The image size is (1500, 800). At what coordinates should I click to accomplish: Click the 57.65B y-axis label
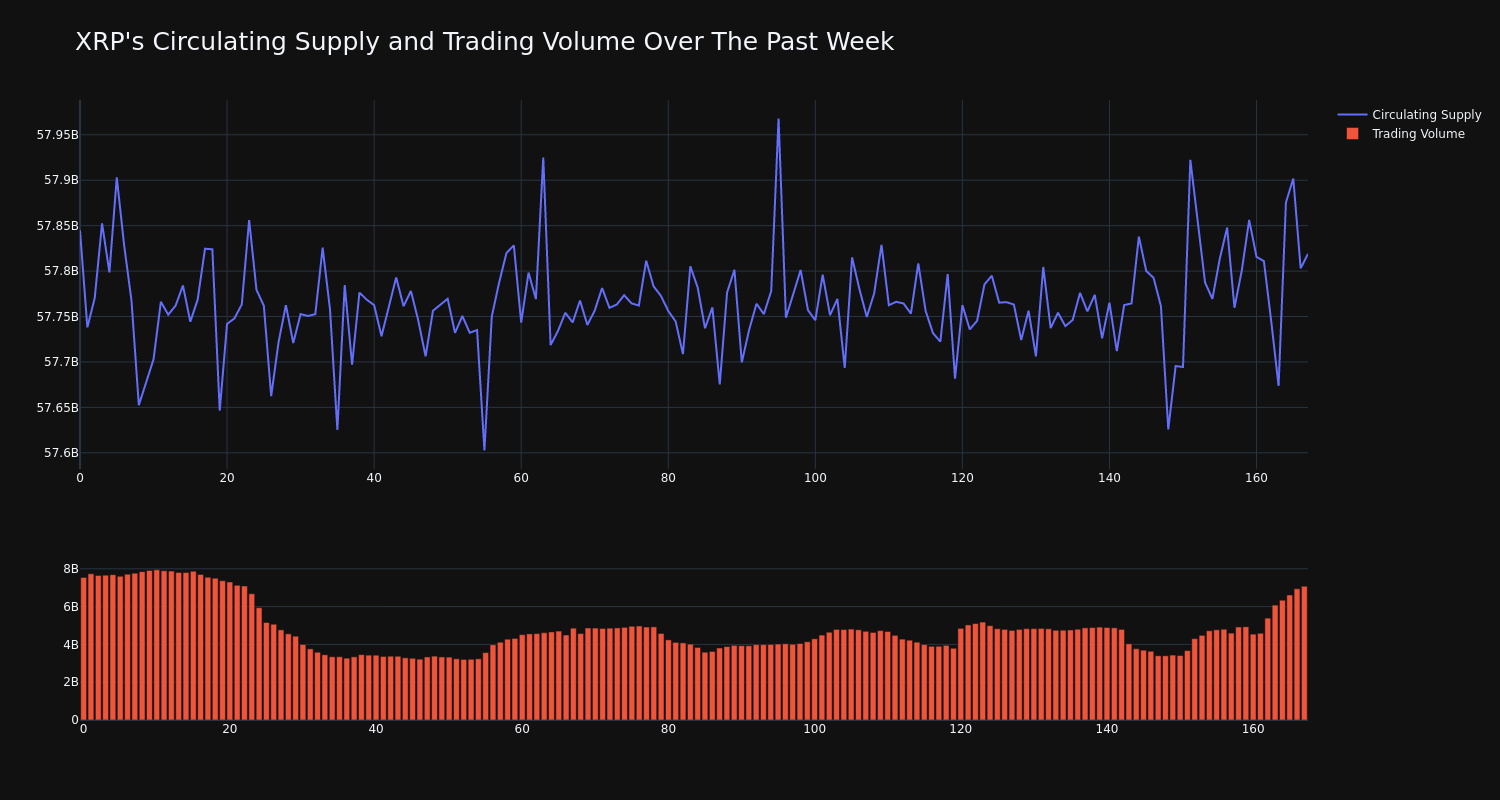tap(57, 408)
